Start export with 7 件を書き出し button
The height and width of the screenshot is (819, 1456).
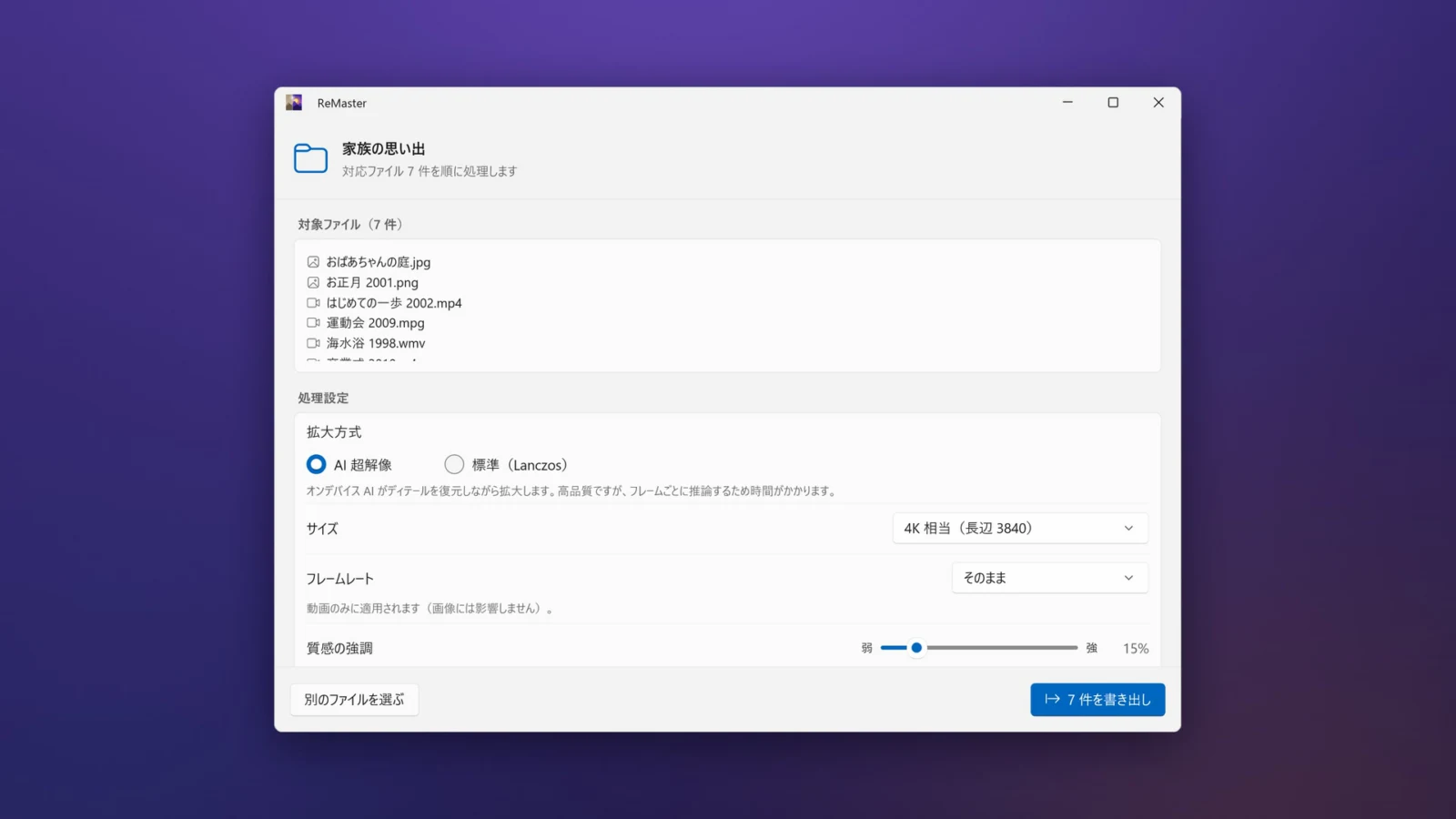pyautogui.click(x=1097, y=700)
